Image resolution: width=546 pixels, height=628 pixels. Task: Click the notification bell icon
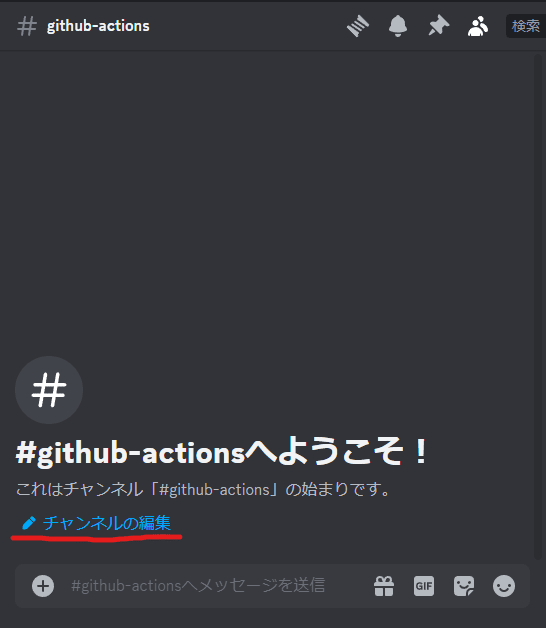coord(398,26)
